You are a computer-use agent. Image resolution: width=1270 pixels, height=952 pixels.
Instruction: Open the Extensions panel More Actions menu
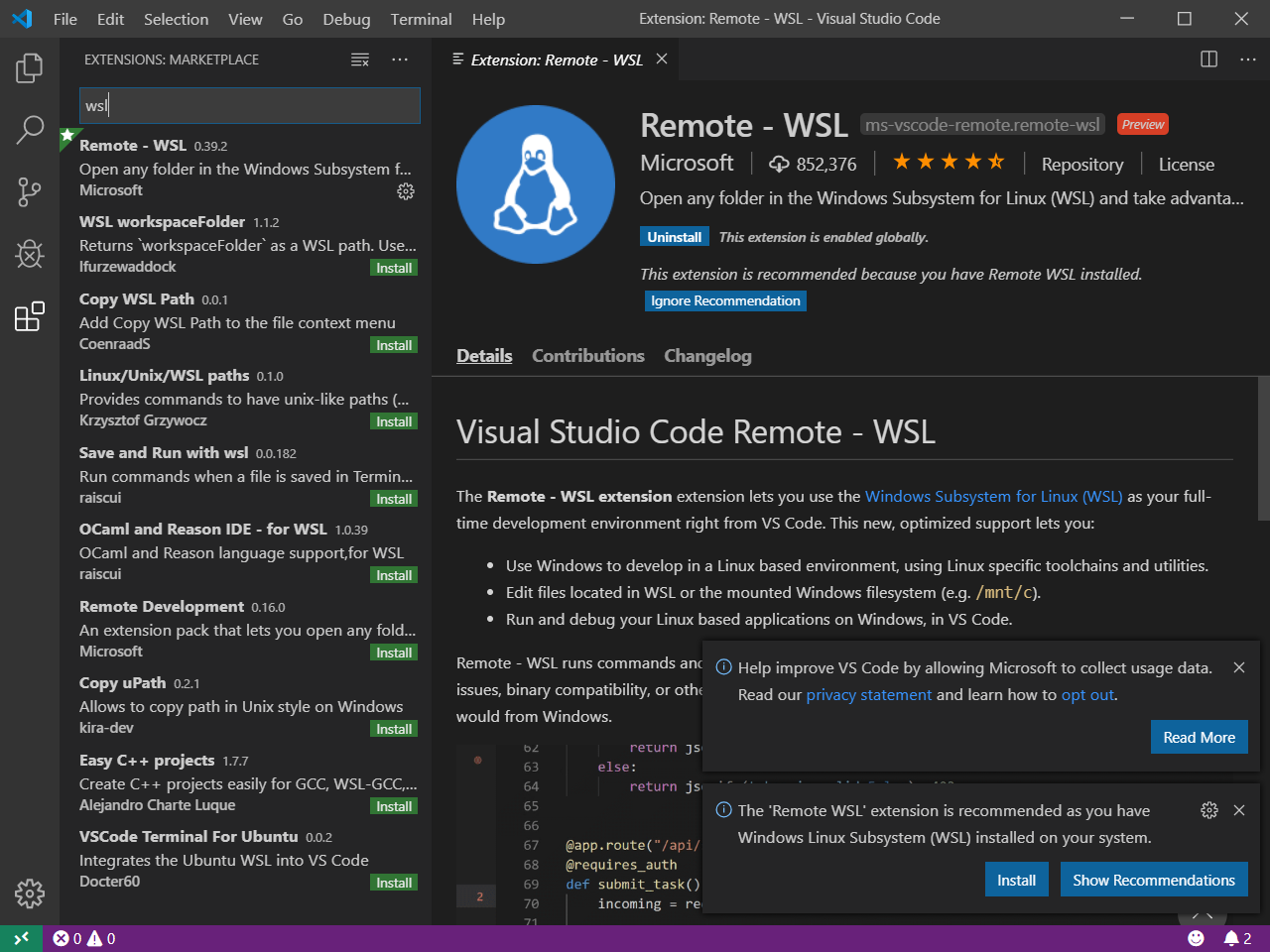(400, 60)
